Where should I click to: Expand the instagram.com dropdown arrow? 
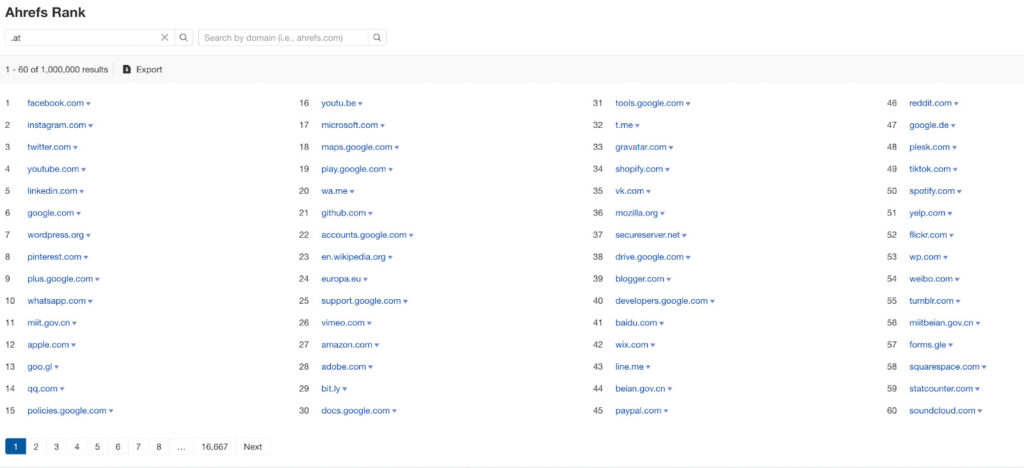[91, 125]
